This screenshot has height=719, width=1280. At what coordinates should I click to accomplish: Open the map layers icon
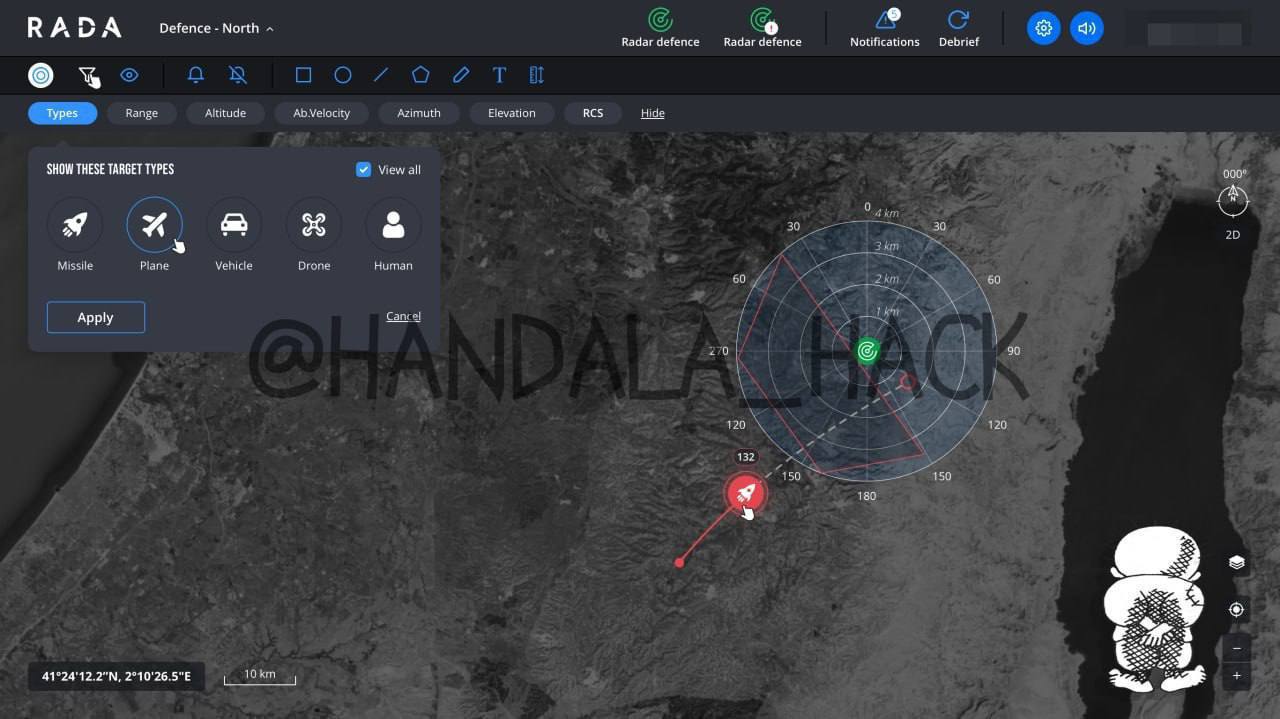click(1237, 563)
